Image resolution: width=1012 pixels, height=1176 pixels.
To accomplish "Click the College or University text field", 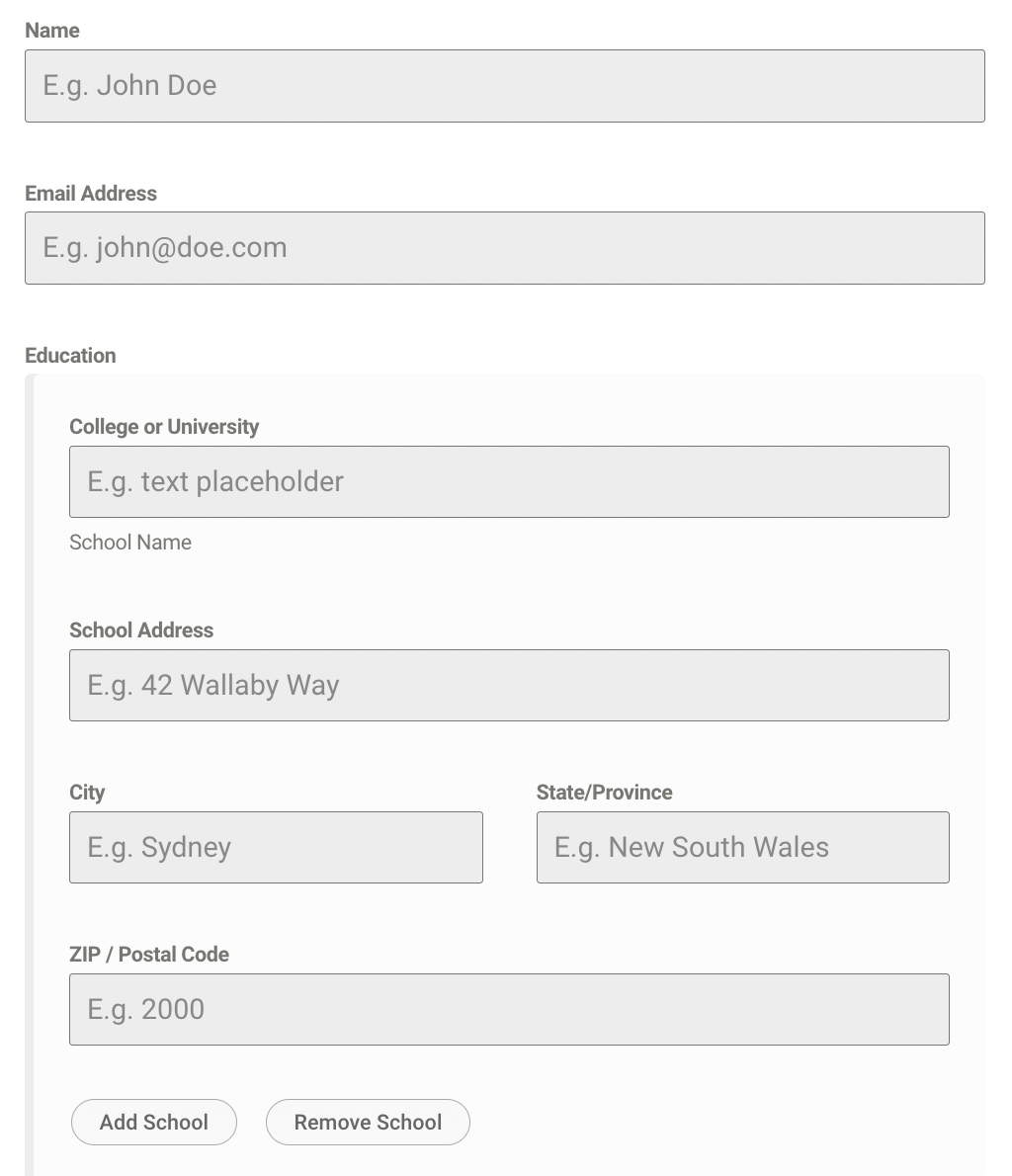I will (x=509, y=481).
